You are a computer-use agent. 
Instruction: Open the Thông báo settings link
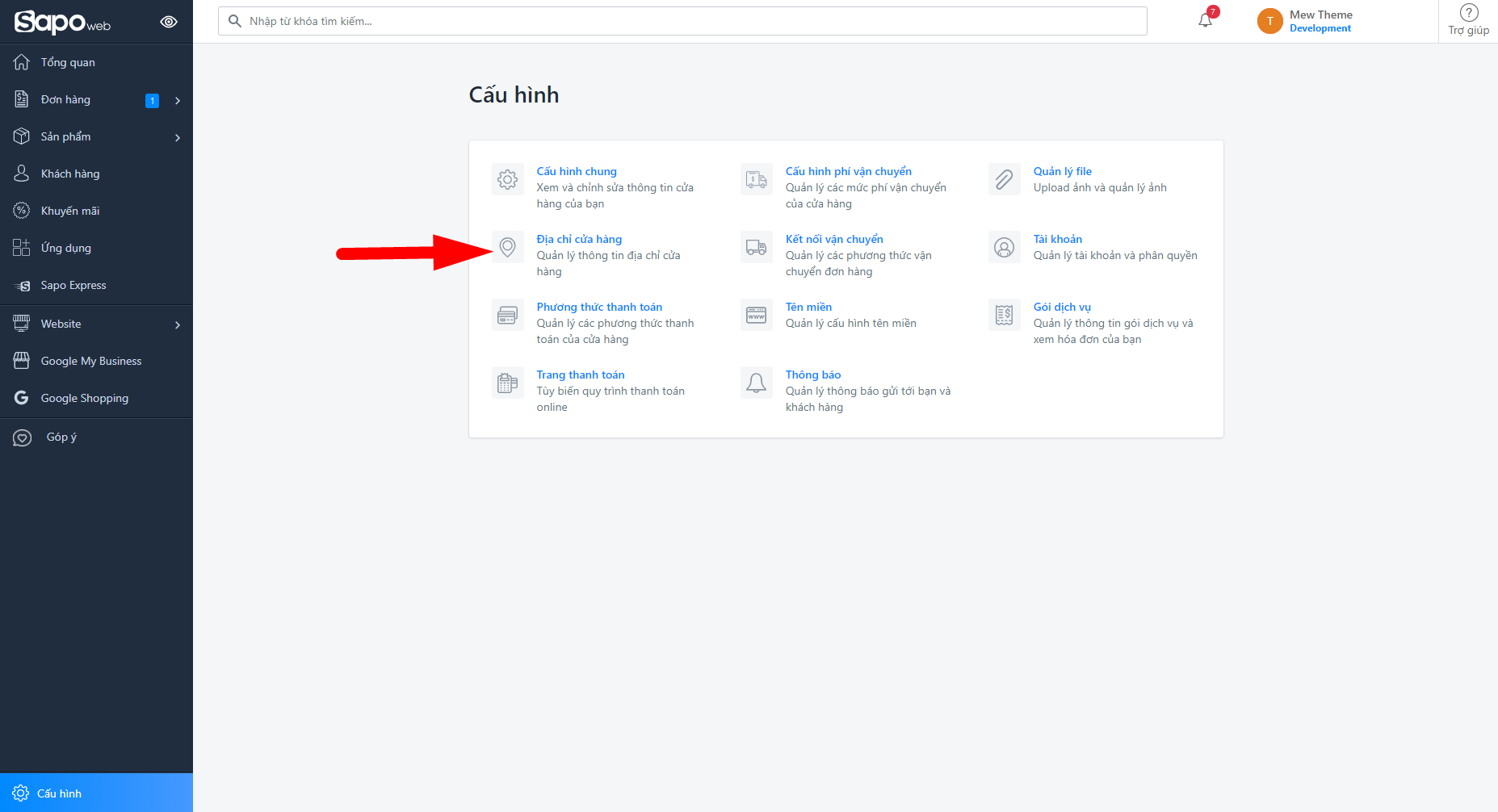[813, 375]
